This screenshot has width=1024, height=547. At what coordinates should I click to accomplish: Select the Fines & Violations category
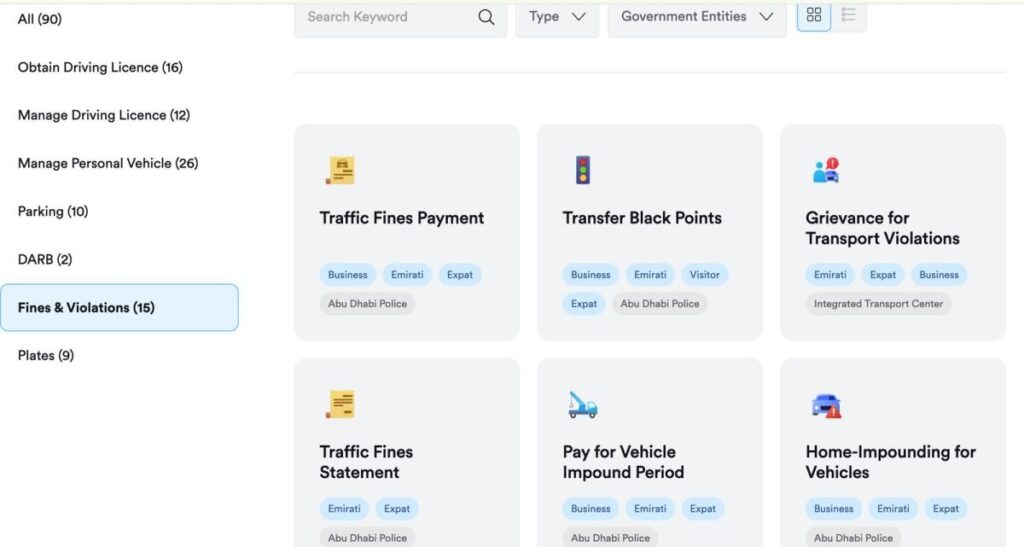point(119,307)
